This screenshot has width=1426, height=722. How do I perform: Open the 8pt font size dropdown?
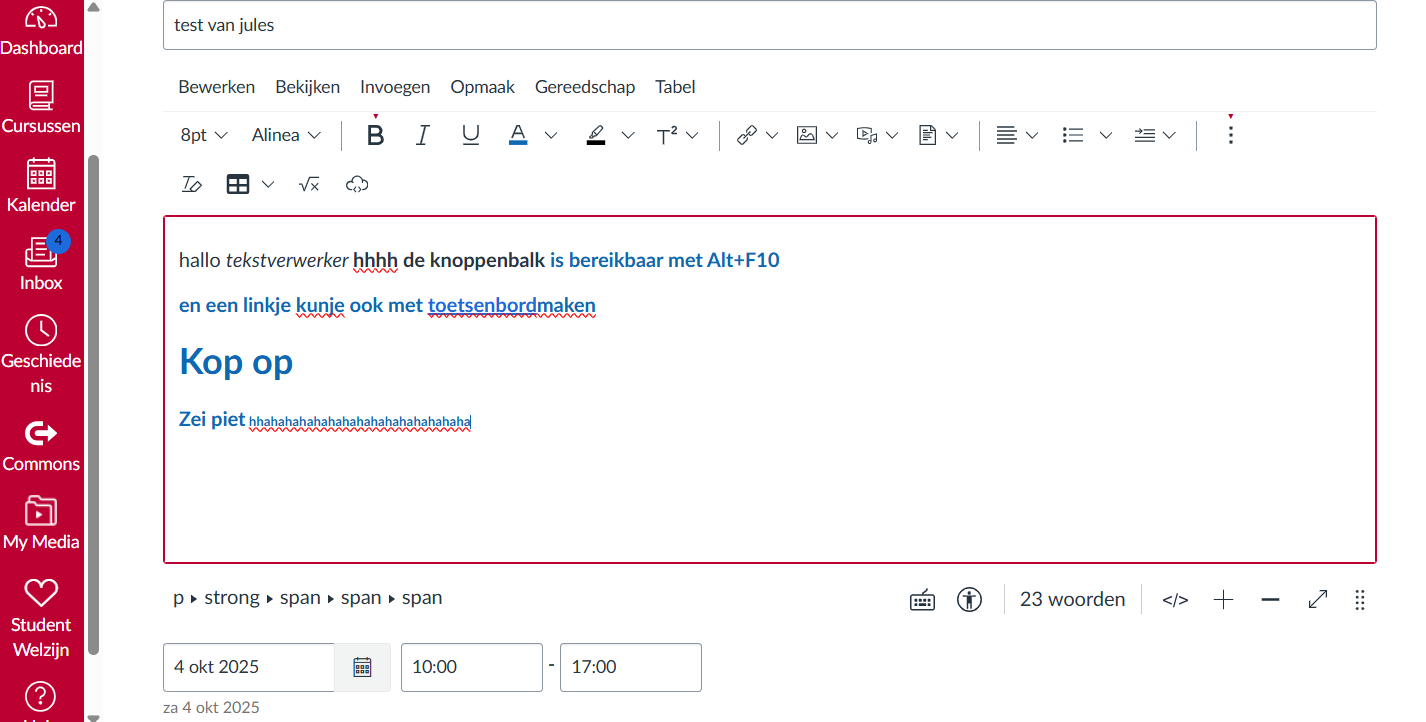203,134
